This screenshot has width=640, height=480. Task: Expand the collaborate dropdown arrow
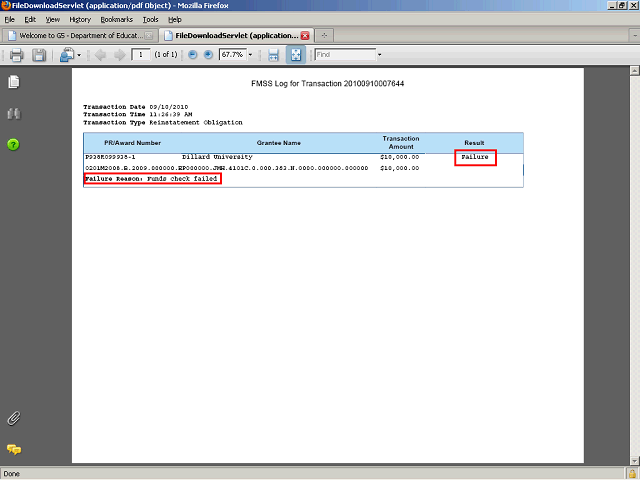[x=79, y=55]
